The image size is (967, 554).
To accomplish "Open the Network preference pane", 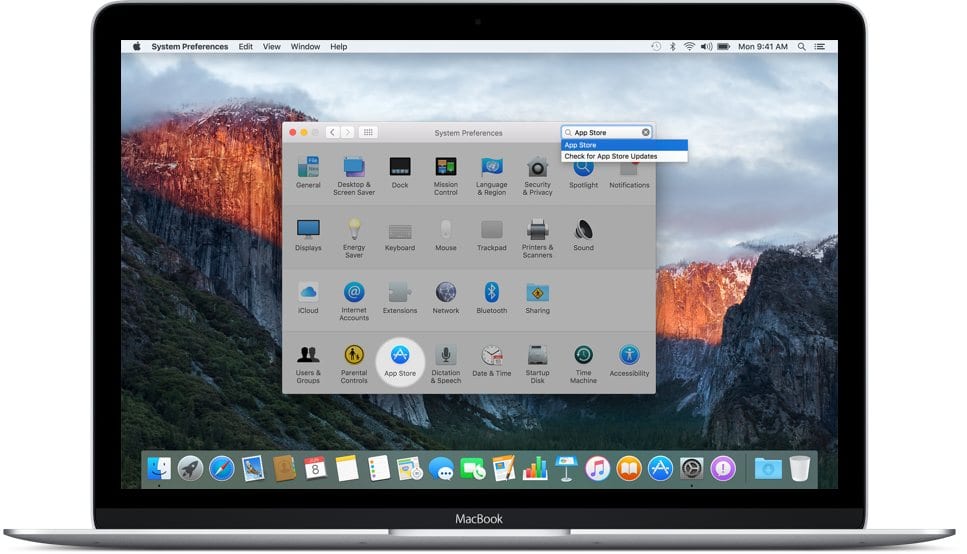I will point(445,298).
